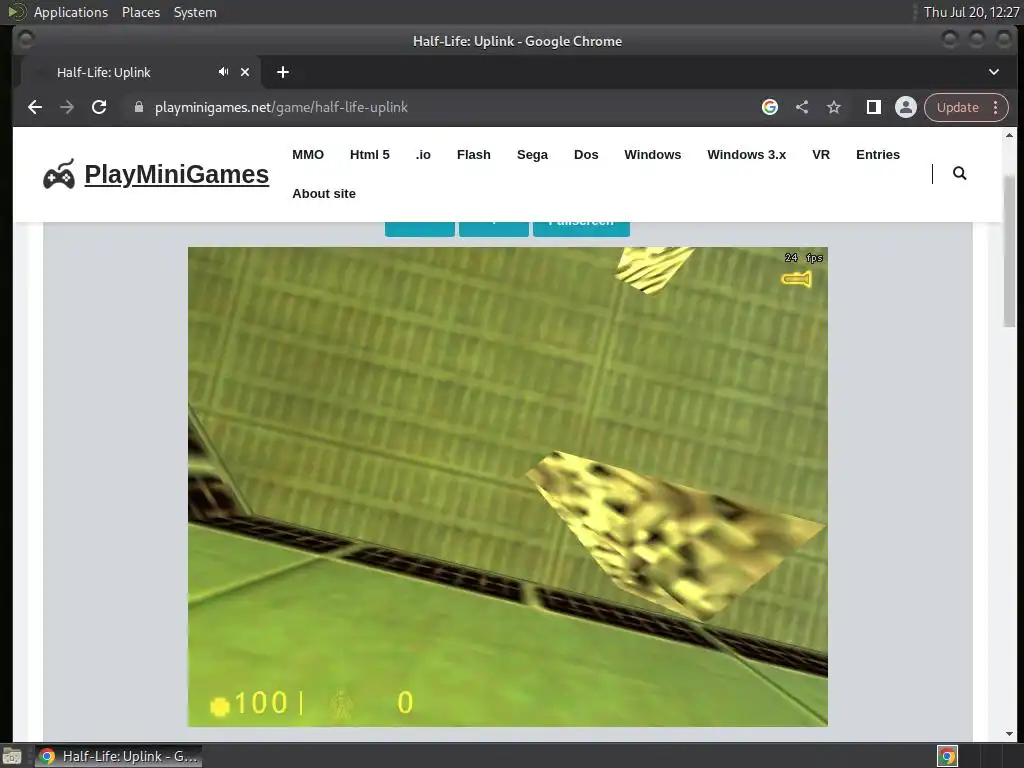
Task: Open the Windows games category
Action: (652, 155)
